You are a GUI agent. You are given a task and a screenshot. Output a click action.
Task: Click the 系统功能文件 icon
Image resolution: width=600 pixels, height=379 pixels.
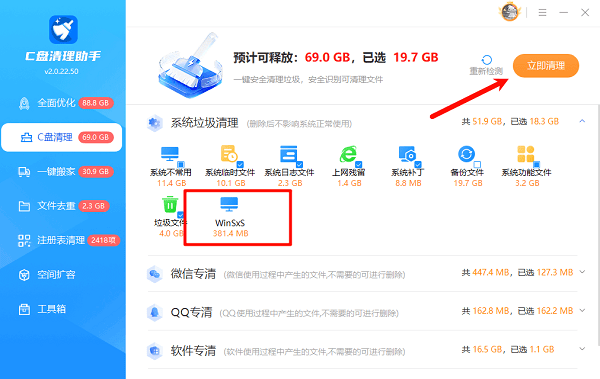pos(526,154)
